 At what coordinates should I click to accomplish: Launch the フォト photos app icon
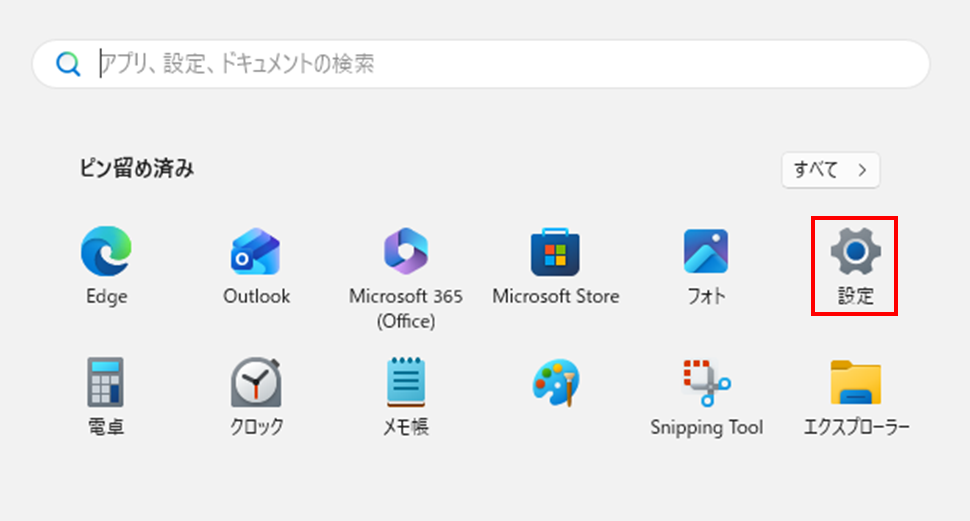tap(705, 251)
